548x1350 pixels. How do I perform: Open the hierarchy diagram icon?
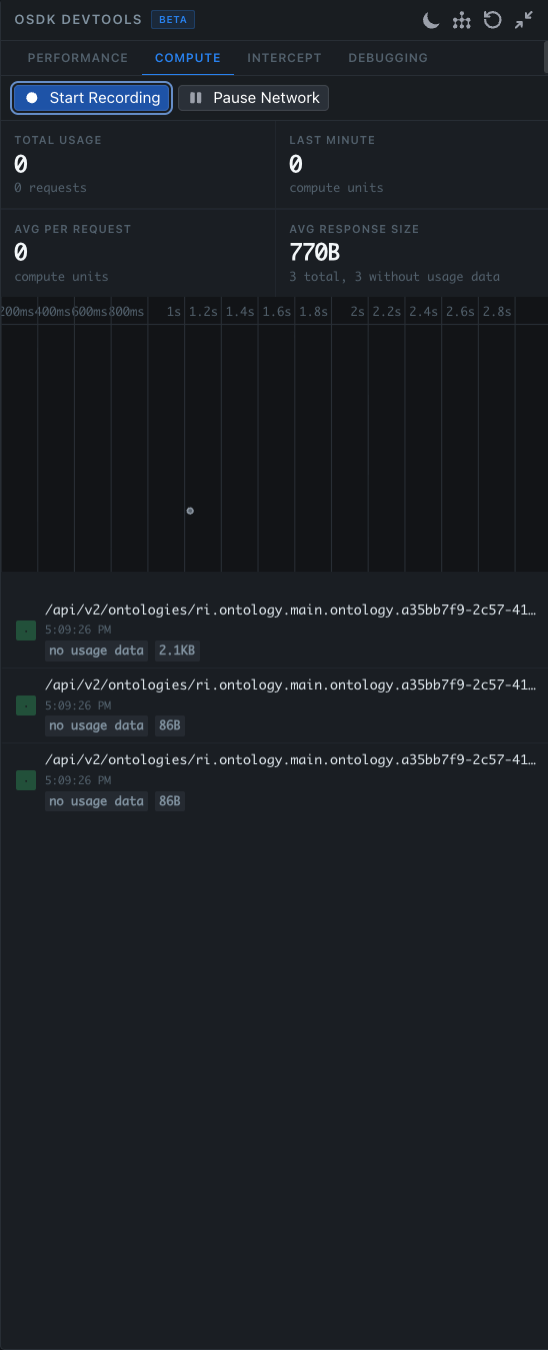point(461,20)
